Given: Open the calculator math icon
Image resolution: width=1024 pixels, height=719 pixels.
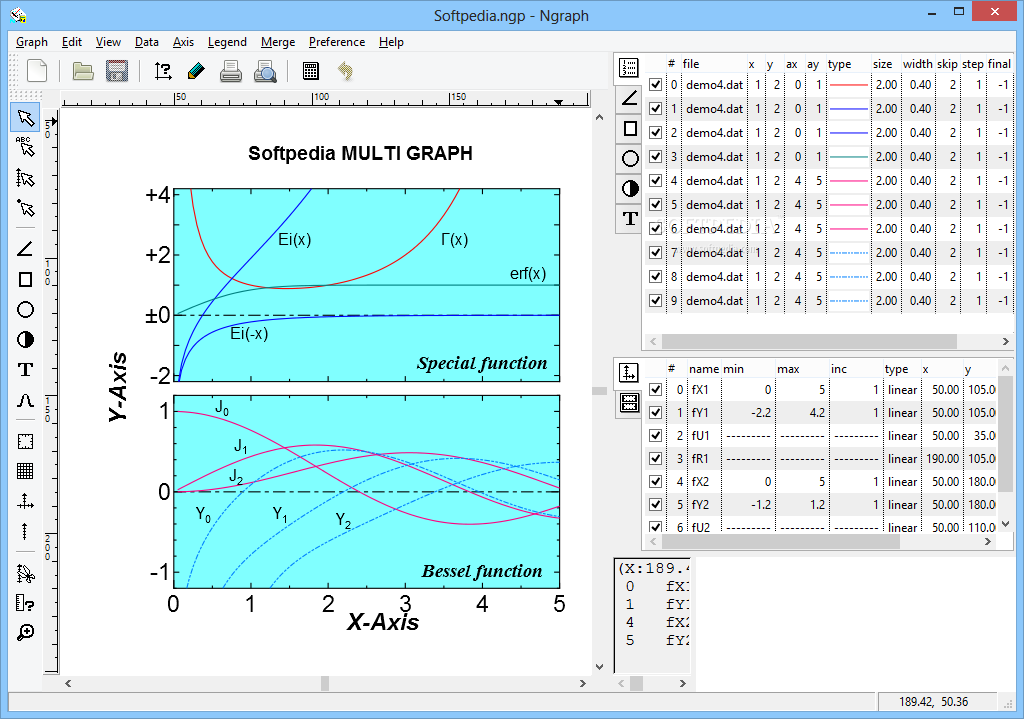Looking at the screenshot, I should (x=311, y=71).
